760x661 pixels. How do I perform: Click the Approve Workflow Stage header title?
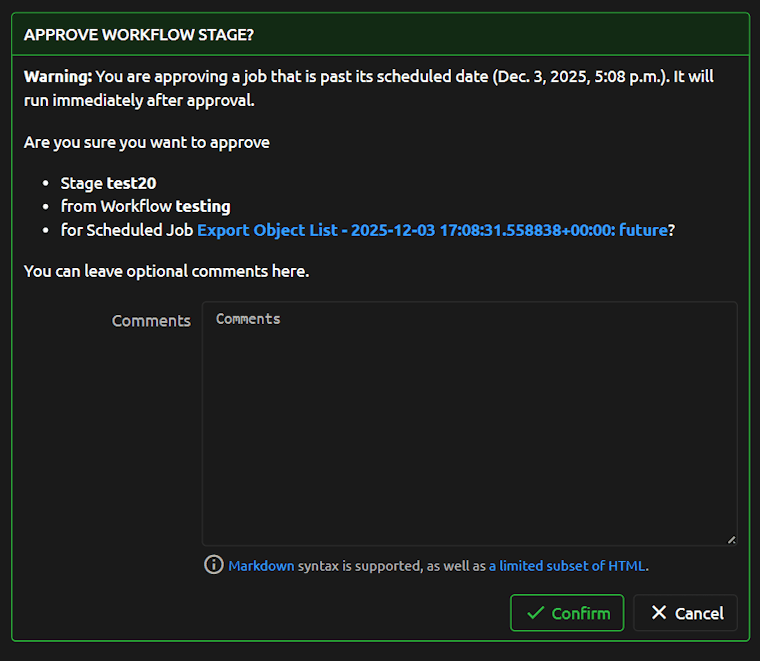pos(139,35)
